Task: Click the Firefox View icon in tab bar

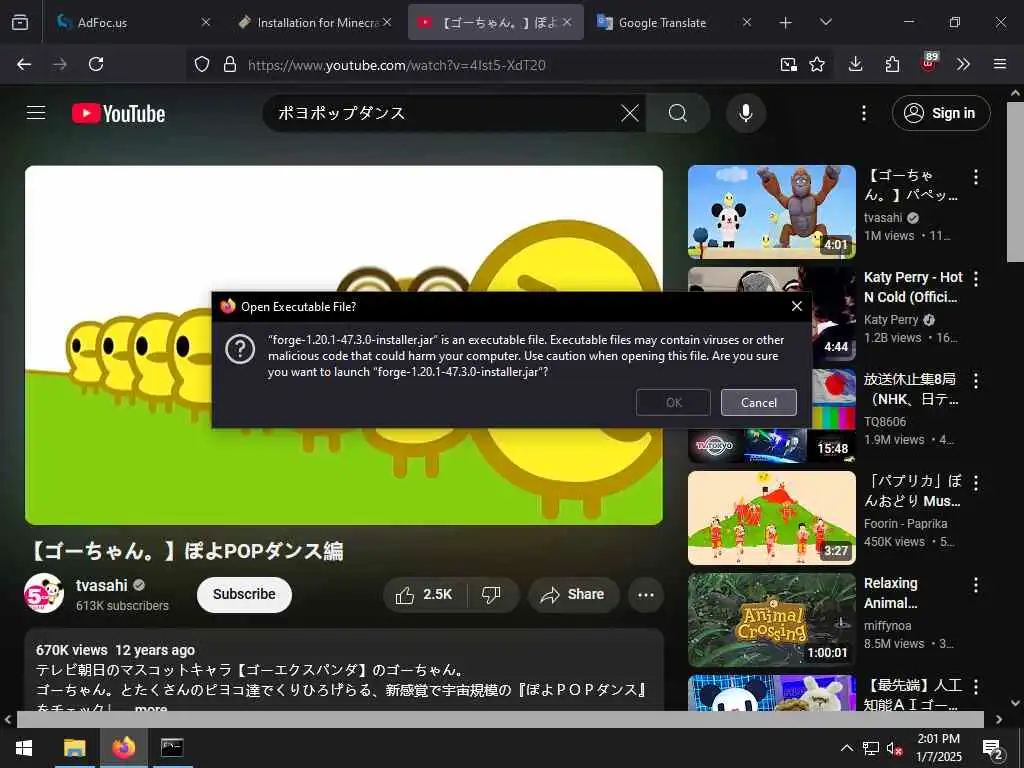Action: pyautogui.click(x=20, y=22)
